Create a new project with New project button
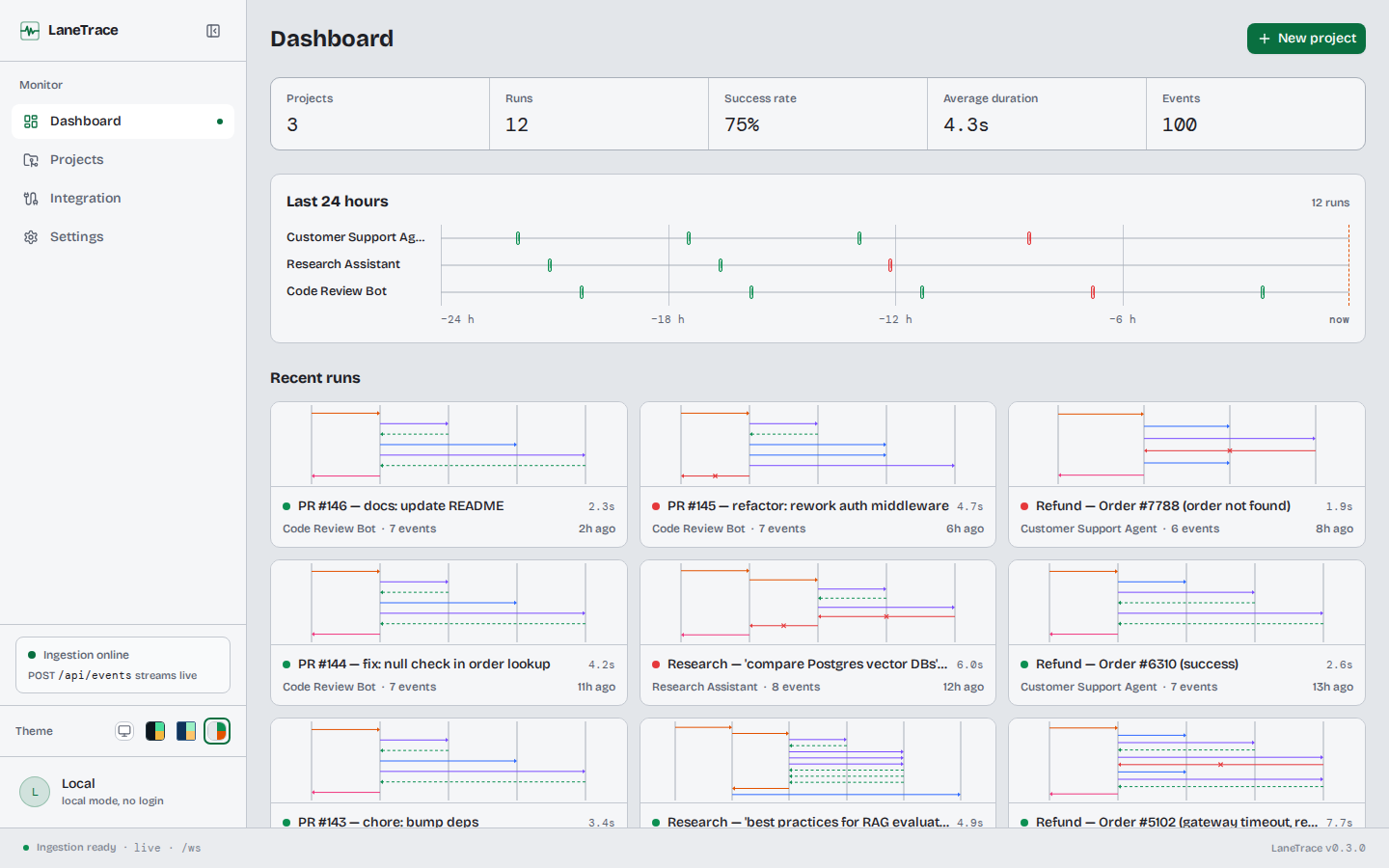The image size is (1389, 868). pyautogui.click(x=1306, y=39)
